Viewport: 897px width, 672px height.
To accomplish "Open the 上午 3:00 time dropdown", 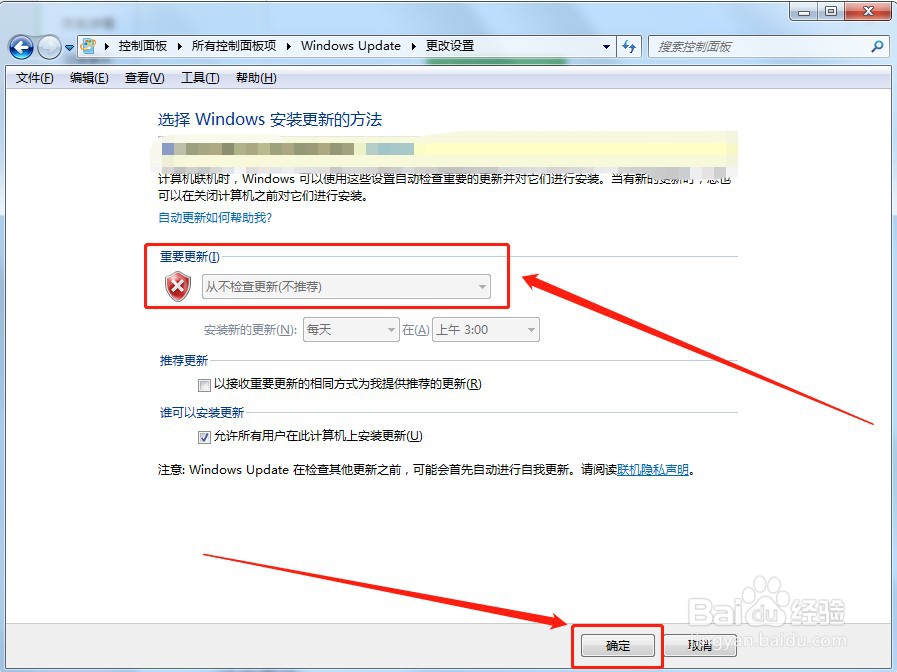I will [x=486, y=329].
